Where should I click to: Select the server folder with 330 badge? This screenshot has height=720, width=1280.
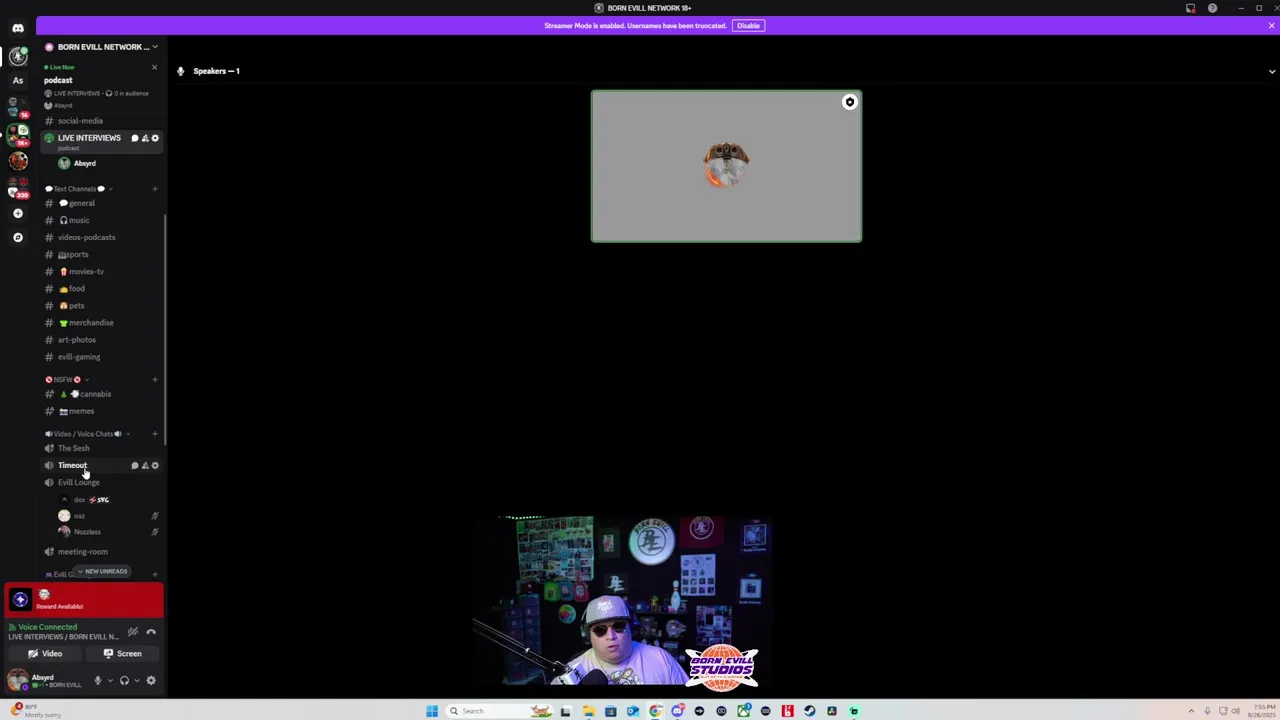coord(18,188)
